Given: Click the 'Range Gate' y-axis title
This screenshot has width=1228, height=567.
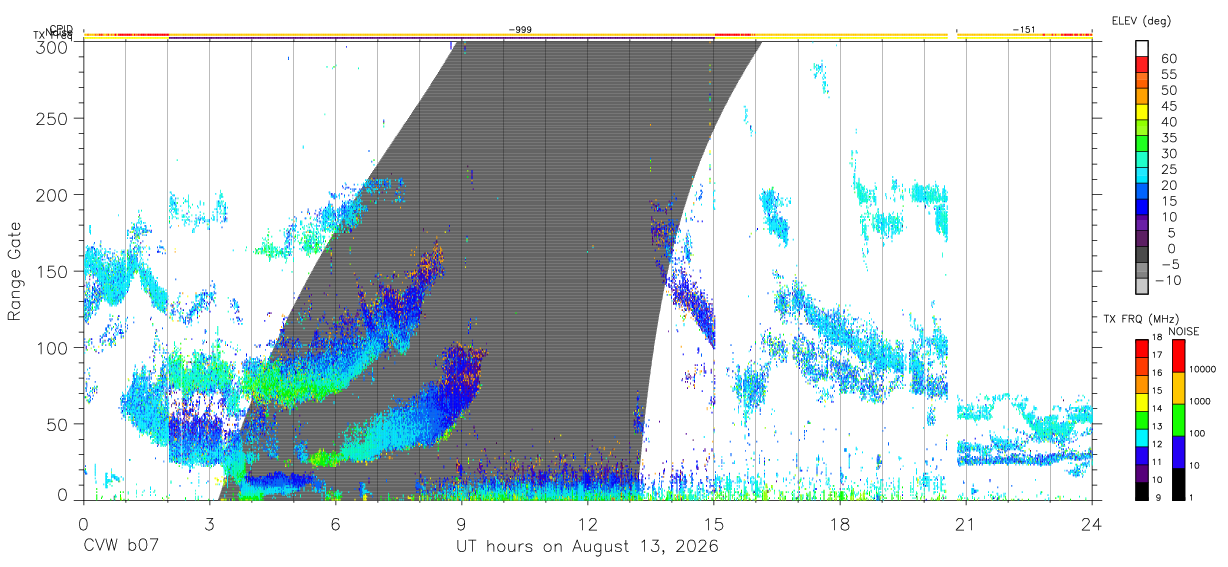Looking at the screenshot, I should (15, 272).
